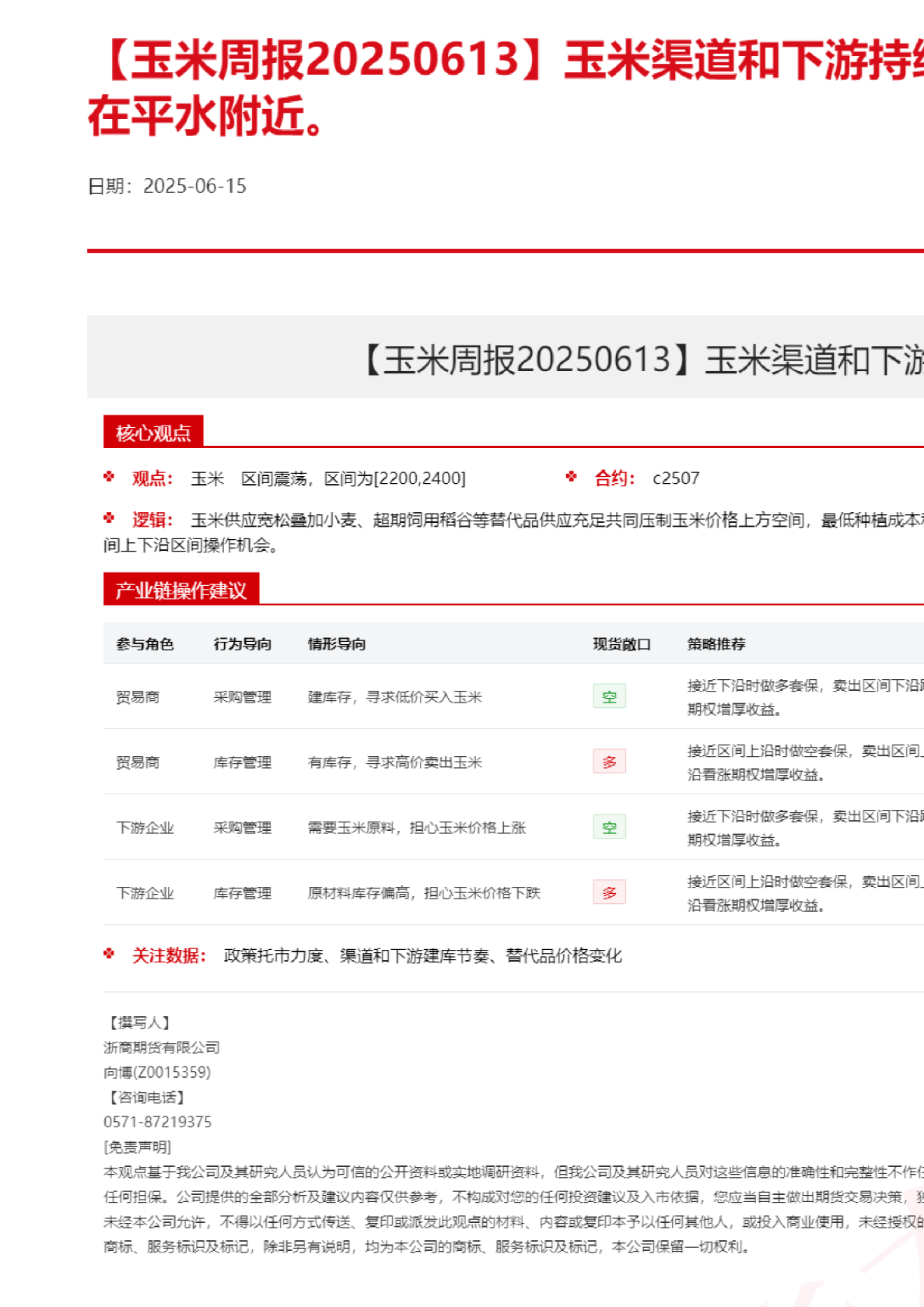Click the red report title at the top
The width and height of the screenshot is (924, 1307).
pos(506,87)
